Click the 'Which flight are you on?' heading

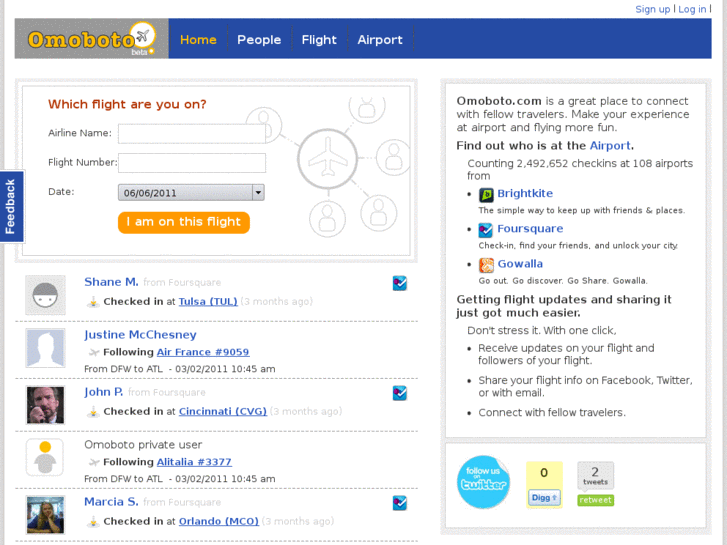pos(127,104)
